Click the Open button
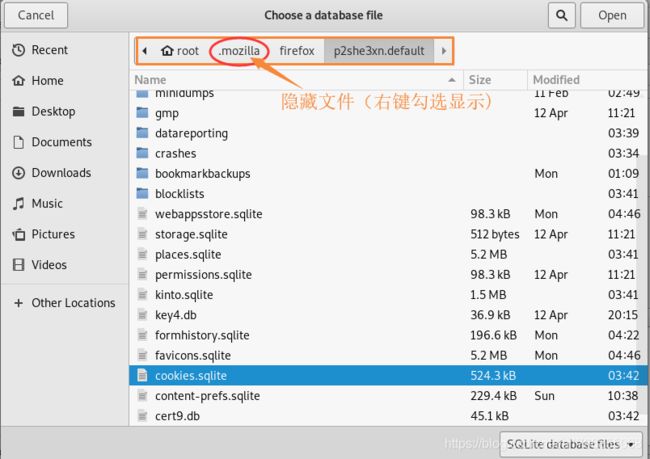This screenshot has width=650, height=459. pyautogui.click(x=612, y=15)
